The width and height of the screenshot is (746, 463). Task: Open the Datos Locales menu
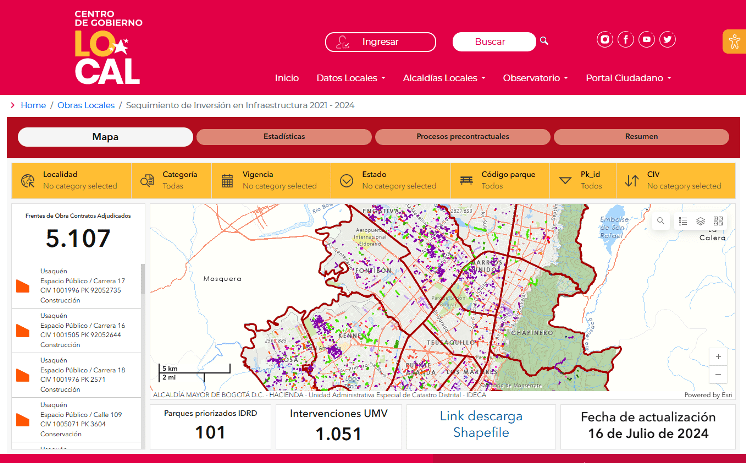(350, 78)
